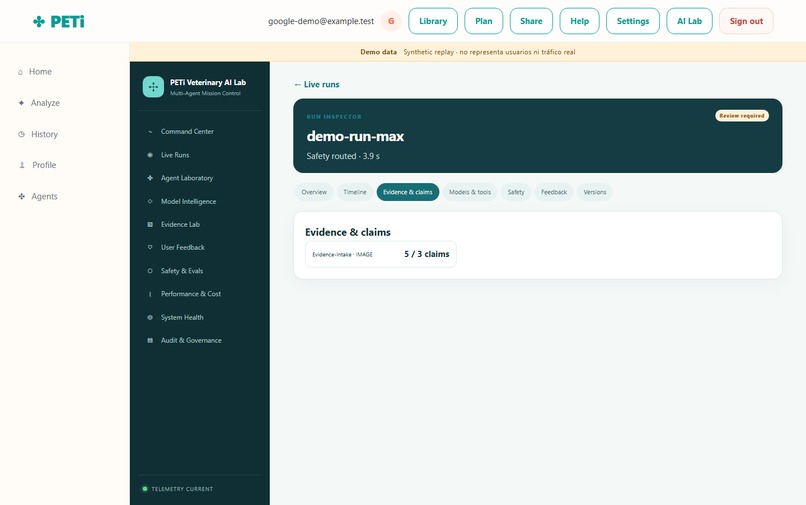Screen dimensions: 806x505
Task: Open the Evidence-intake IMAGE claims card
Action: [x=381, y=255]
